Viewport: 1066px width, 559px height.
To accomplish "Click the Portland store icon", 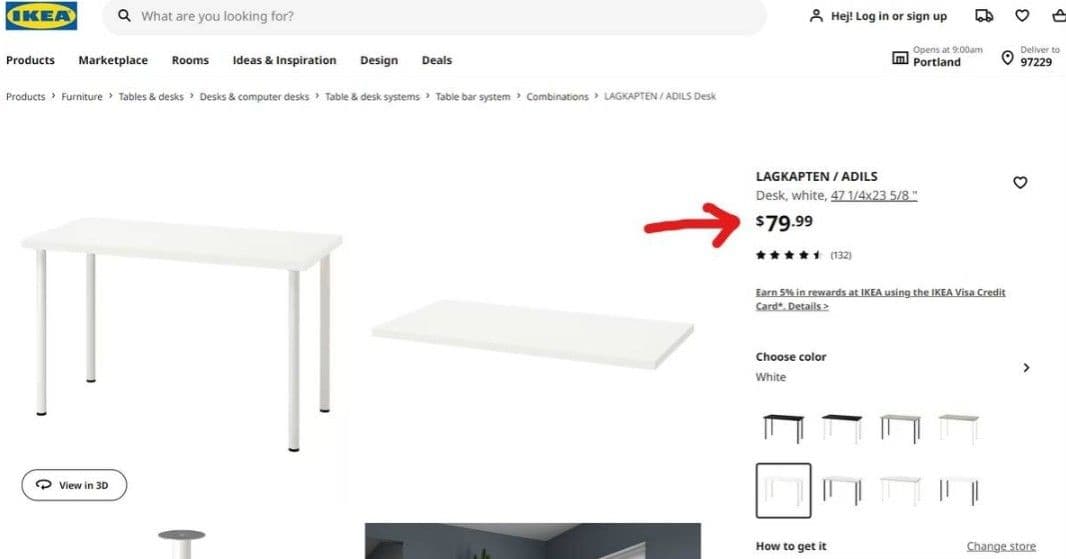I will [899, 58].
